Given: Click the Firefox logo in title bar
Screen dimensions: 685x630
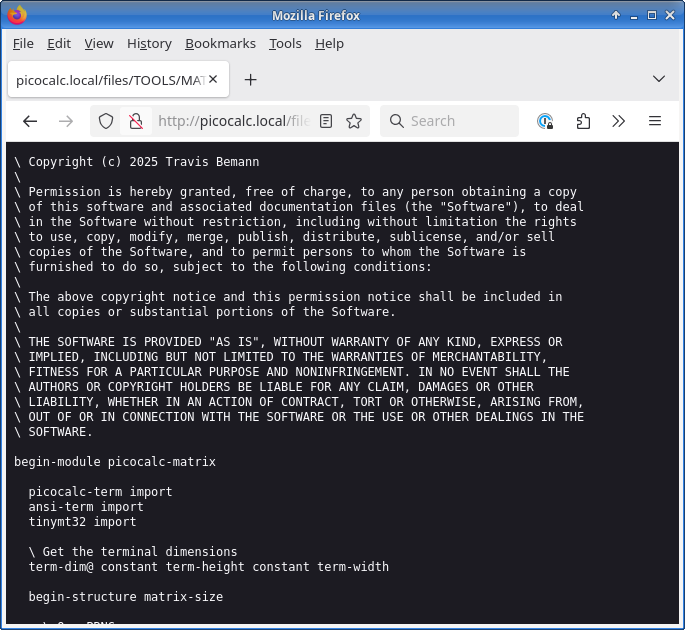Looking at the screenshot, I should click(17, 14).
